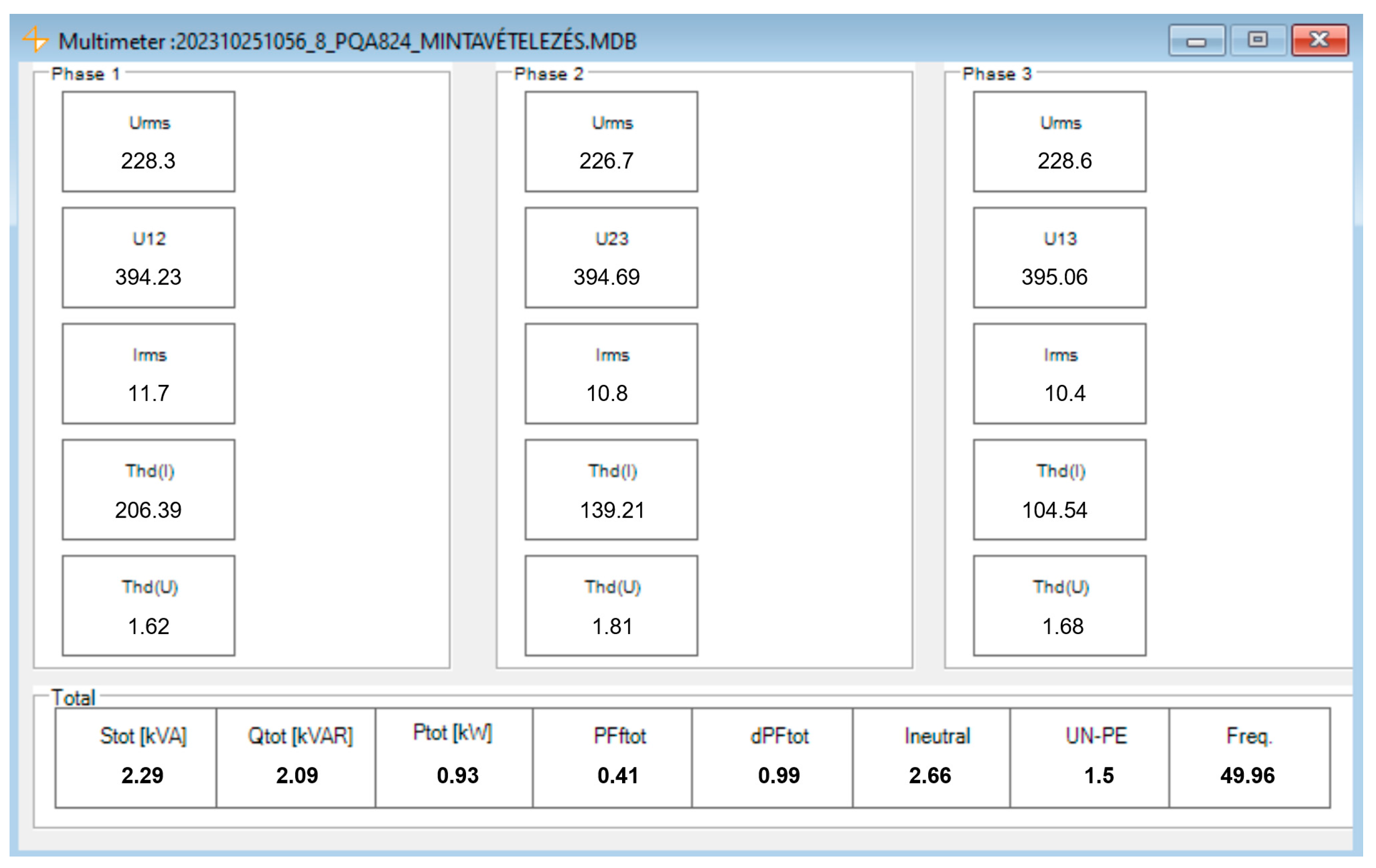Screen dimensions: 1376x868
Task: Click the UN-PE 1.5 cell
Action: (1089, 758)
